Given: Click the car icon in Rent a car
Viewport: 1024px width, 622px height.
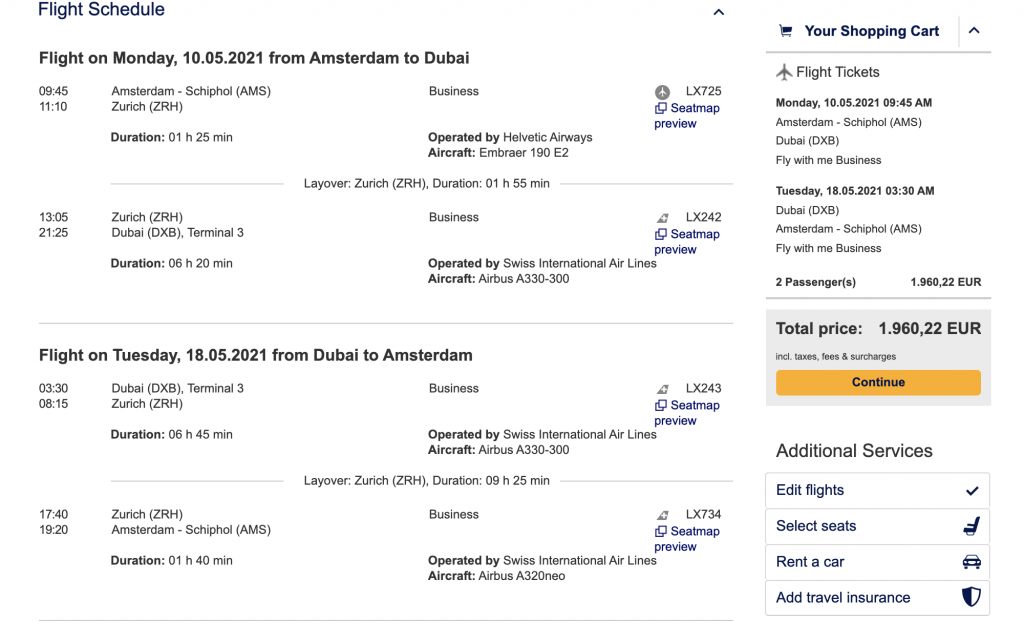Looking at the screenshot, I should point(971,562).
